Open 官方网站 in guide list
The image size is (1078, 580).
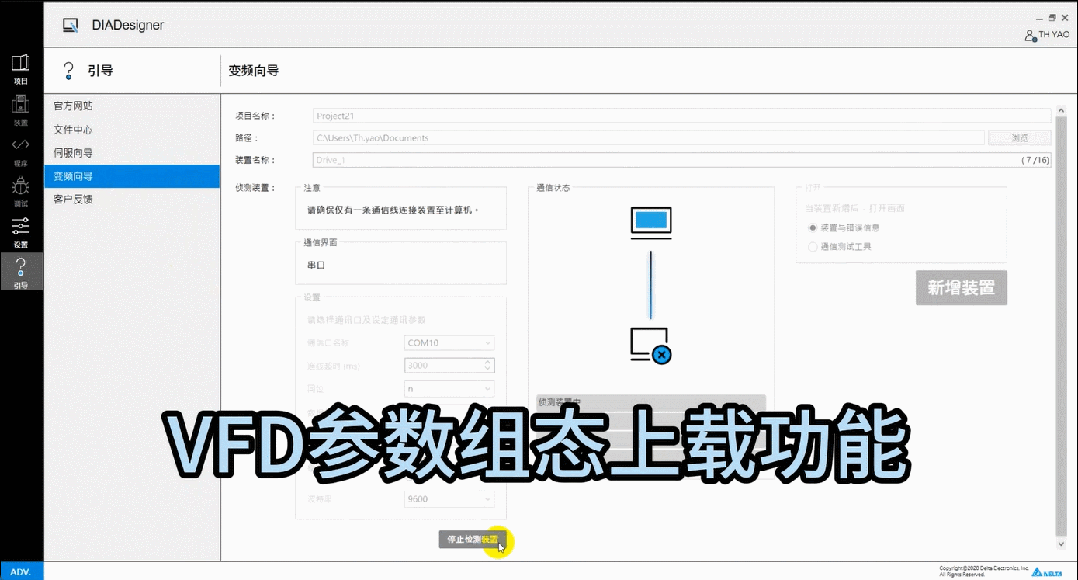132,106
